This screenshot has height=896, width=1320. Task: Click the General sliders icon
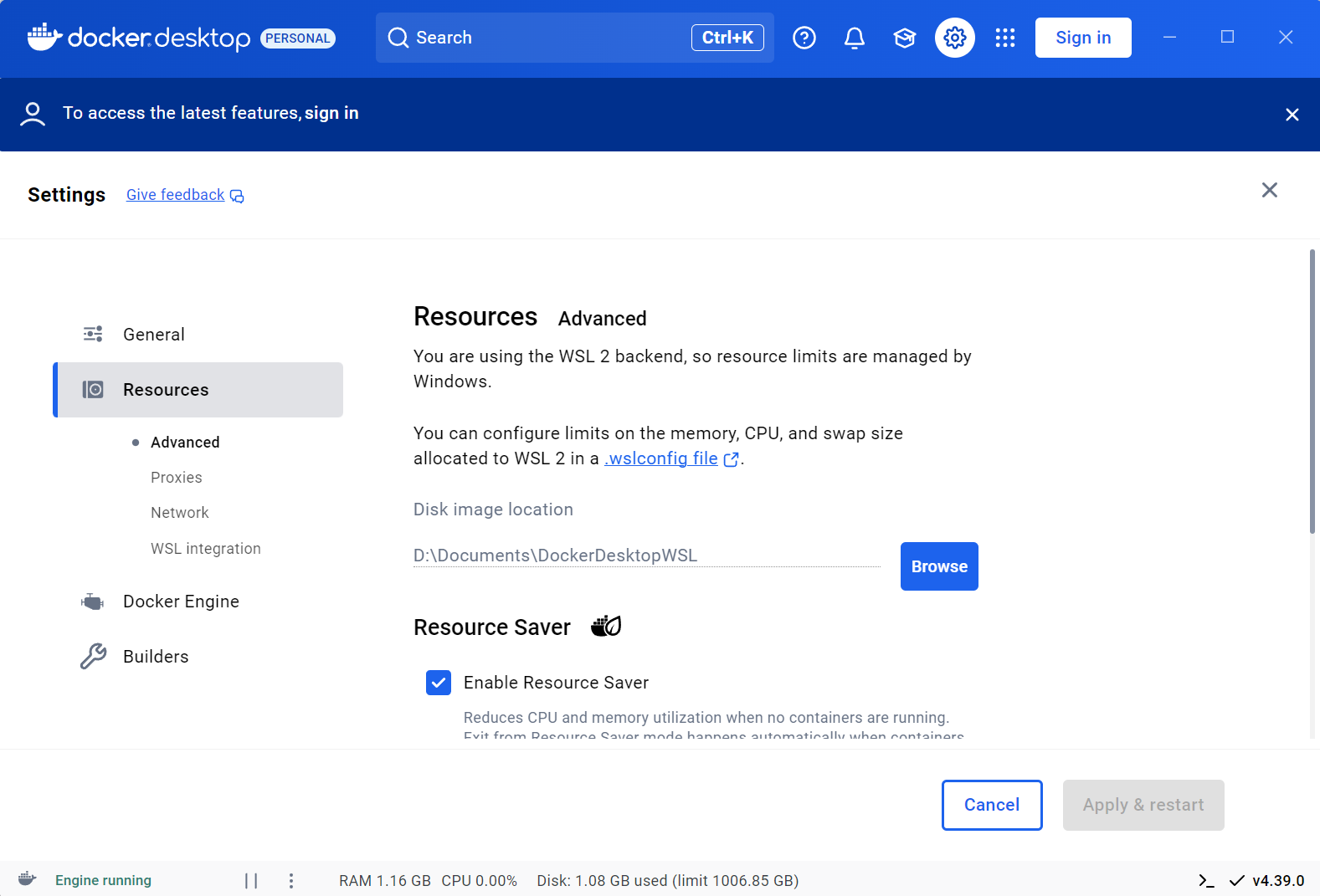pyautogui.click(x=93, y=334)
